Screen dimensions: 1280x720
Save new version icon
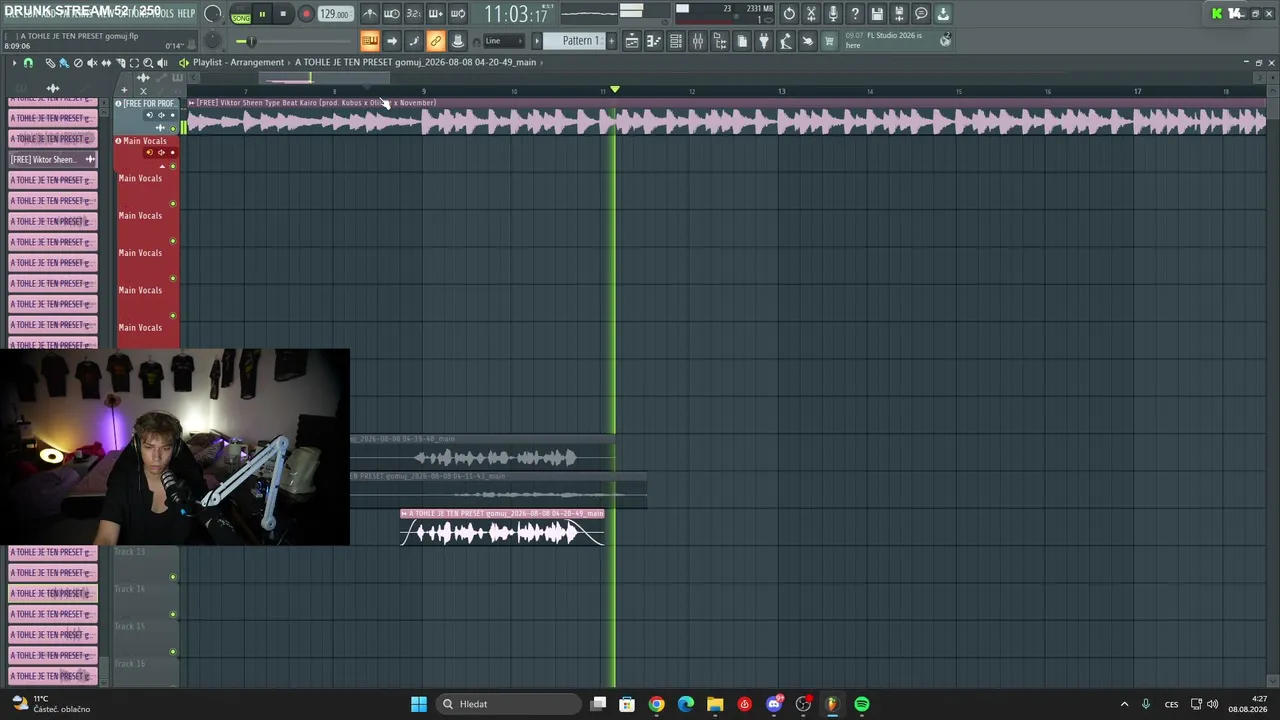pyautogui.click(x=899, y=14)
